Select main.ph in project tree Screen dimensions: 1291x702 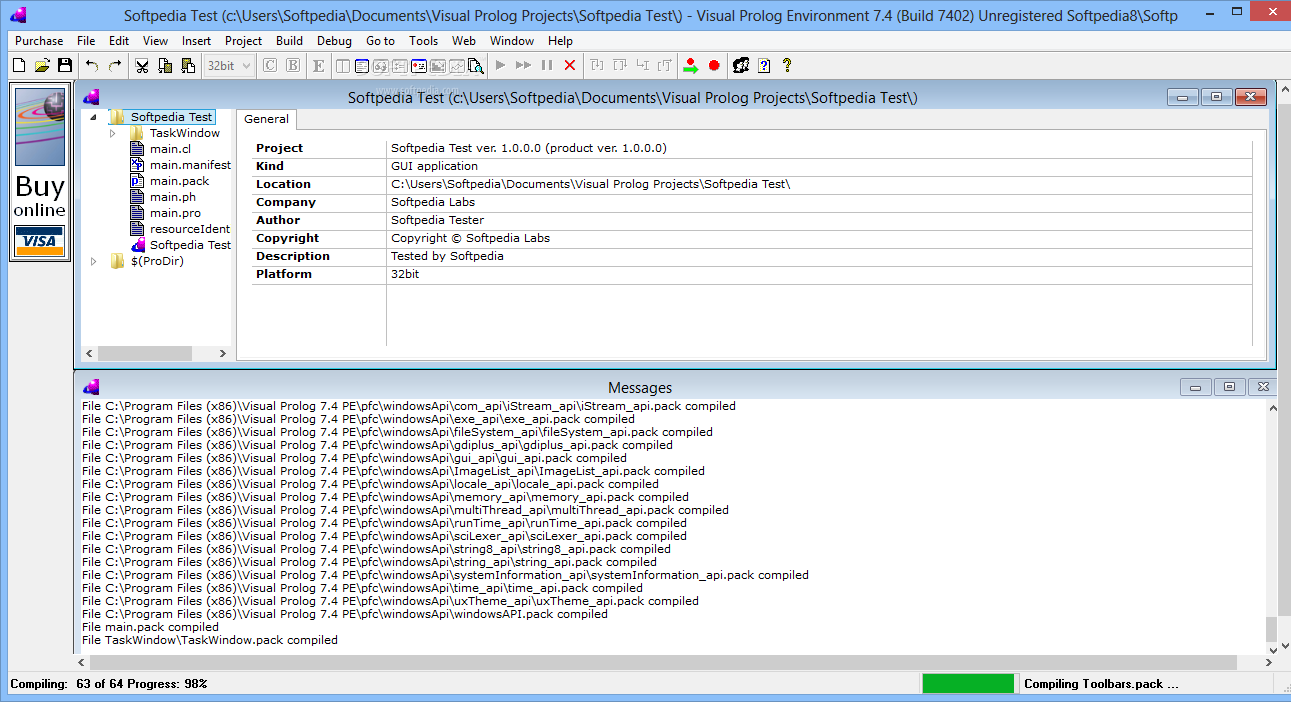tap(173, 197)
